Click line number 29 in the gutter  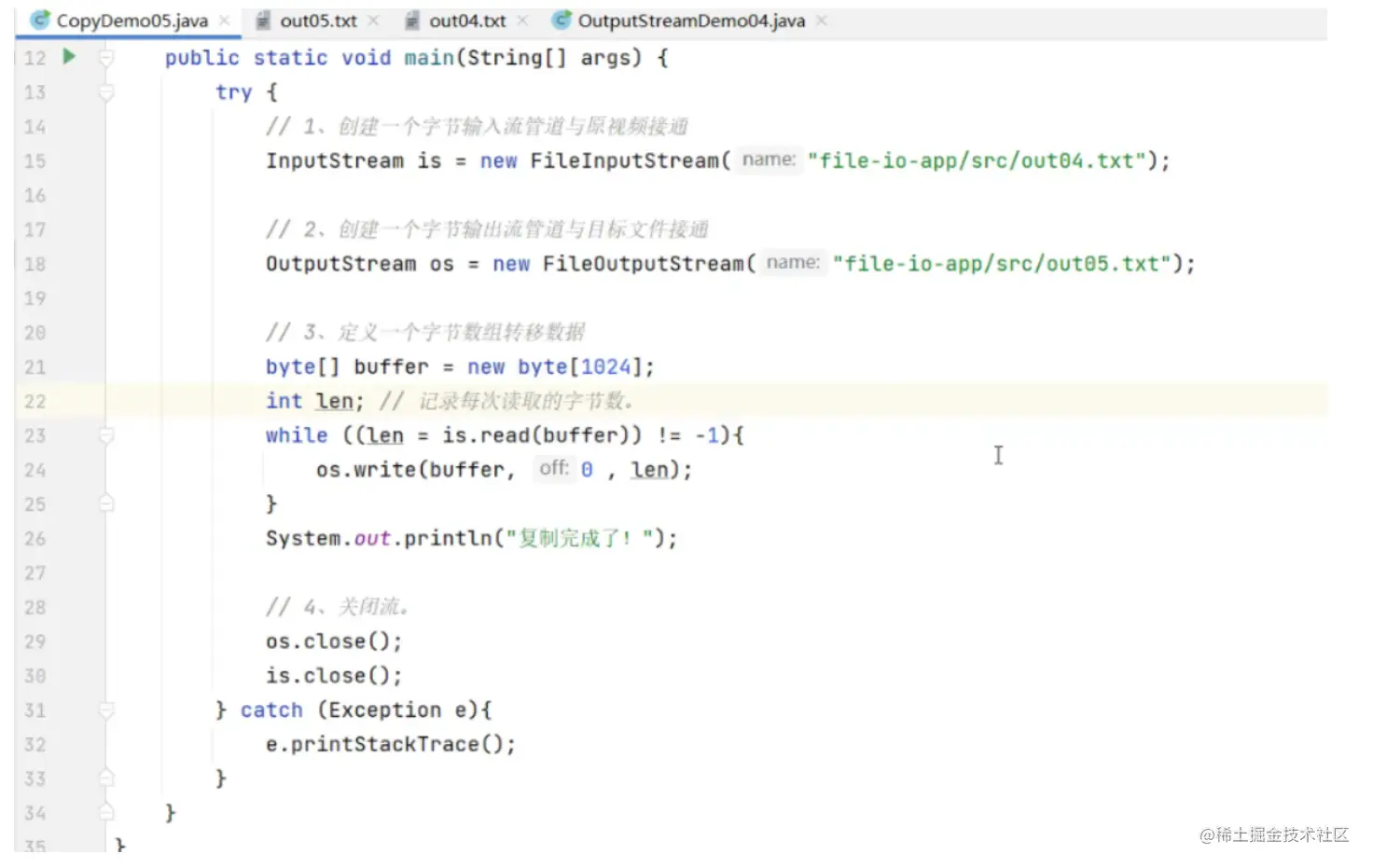click(35, 641)
